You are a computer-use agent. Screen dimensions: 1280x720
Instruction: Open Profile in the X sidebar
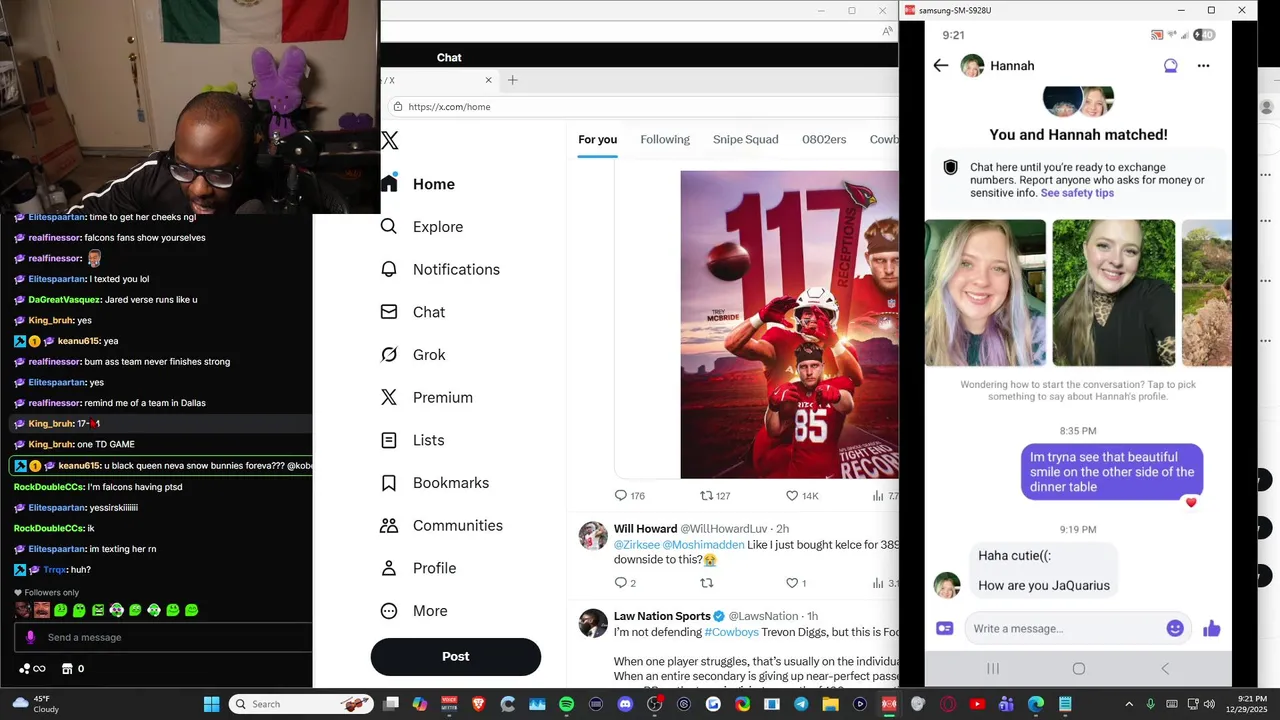click(417, 568)
